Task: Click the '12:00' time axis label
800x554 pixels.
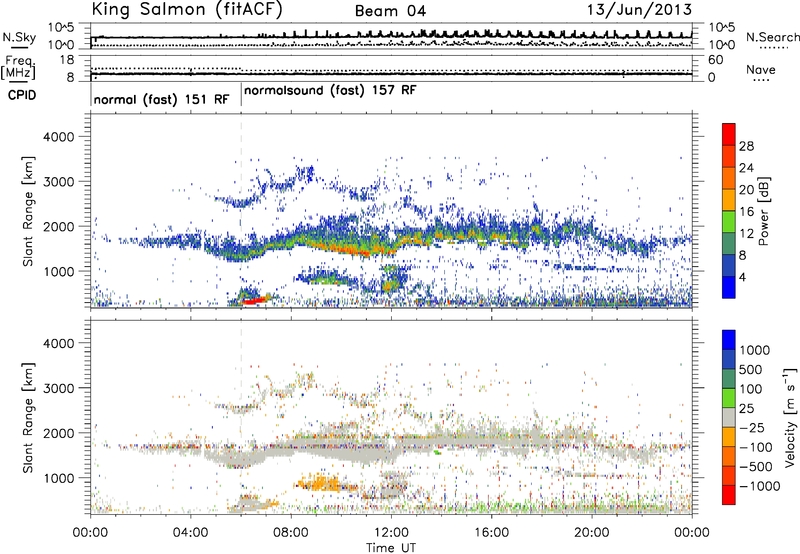Action: [391, 533]
